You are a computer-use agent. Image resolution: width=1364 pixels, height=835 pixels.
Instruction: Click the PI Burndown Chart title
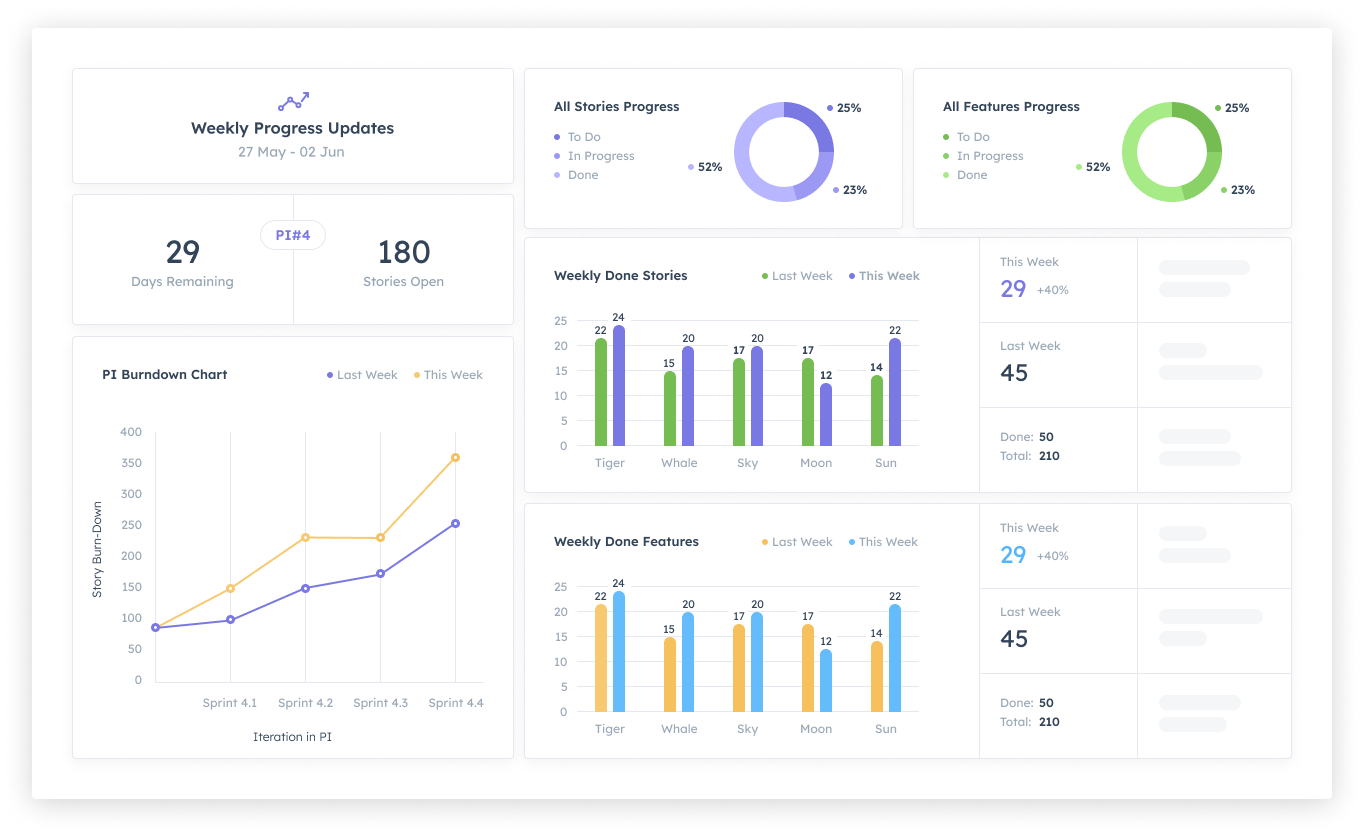tap(165, 375)
